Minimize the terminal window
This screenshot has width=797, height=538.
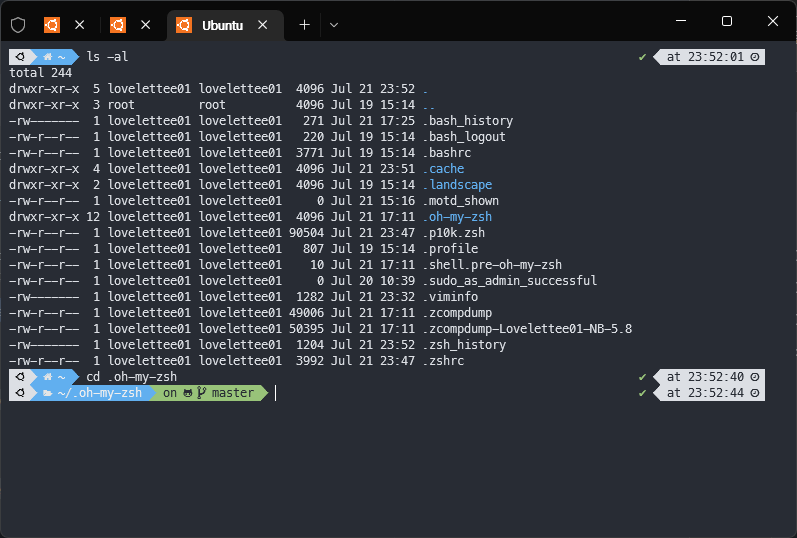tap(681, 21)
